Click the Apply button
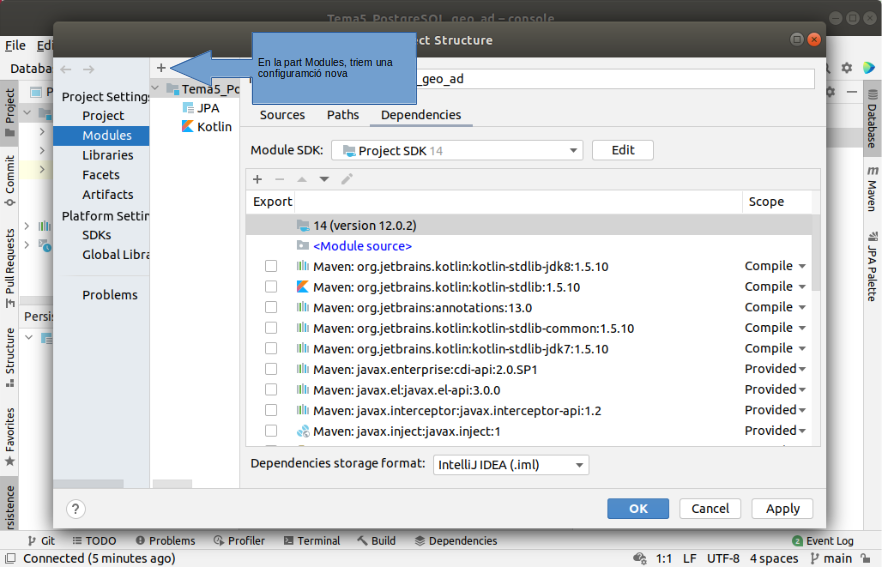 pyautogui.click(x=782, y=508)
